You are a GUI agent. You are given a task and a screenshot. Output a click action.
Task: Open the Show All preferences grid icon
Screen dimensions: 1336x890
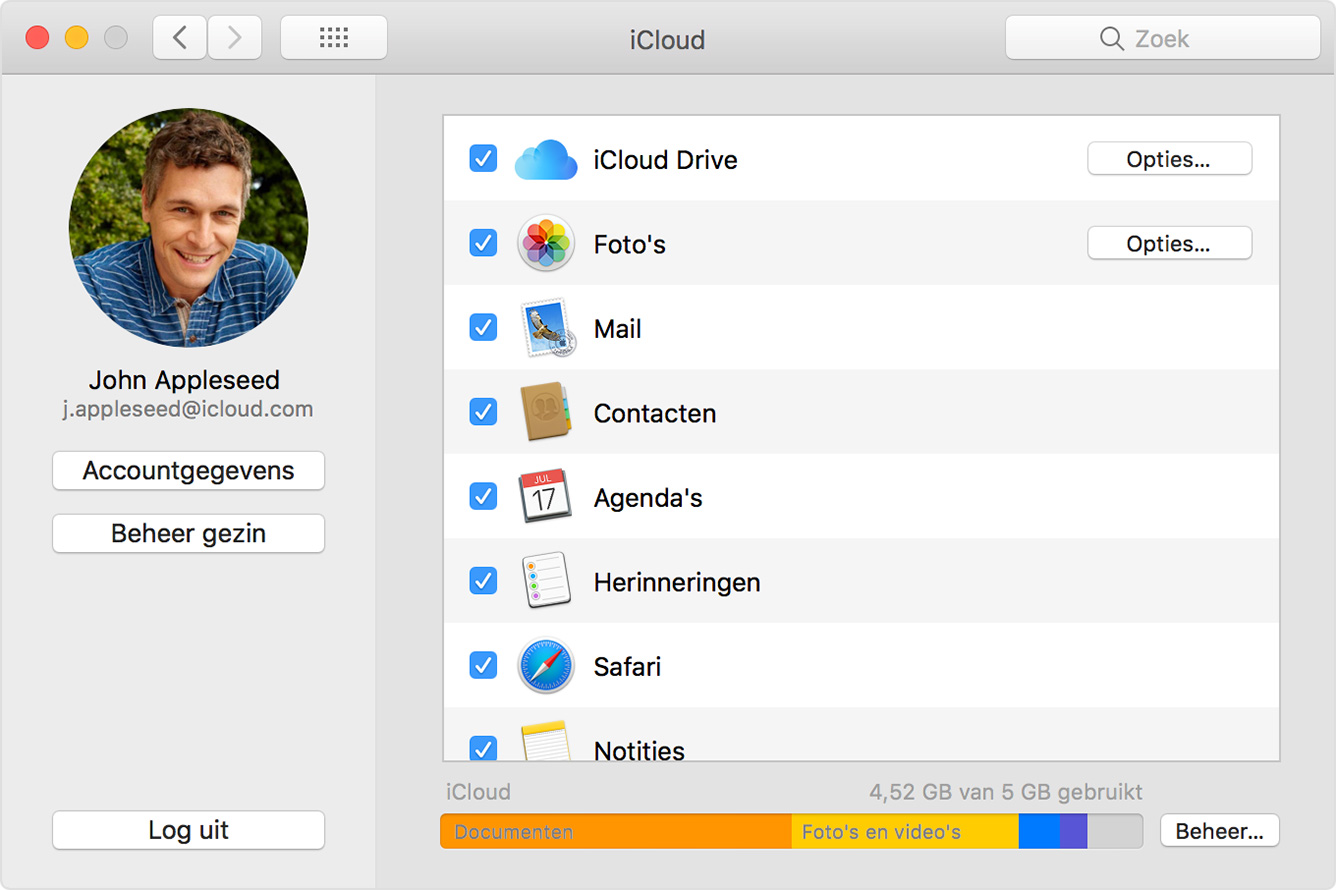[x=333, y=37]
